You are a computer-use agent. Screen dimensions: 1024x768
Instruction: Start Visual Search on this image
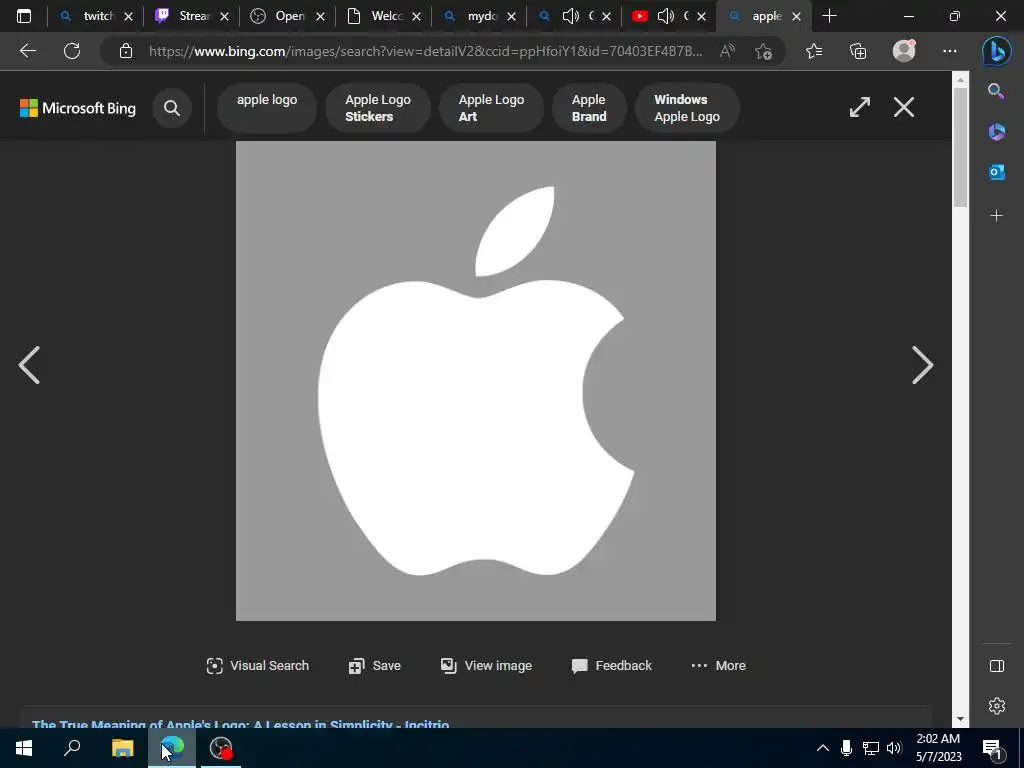(x=257, y=665)
